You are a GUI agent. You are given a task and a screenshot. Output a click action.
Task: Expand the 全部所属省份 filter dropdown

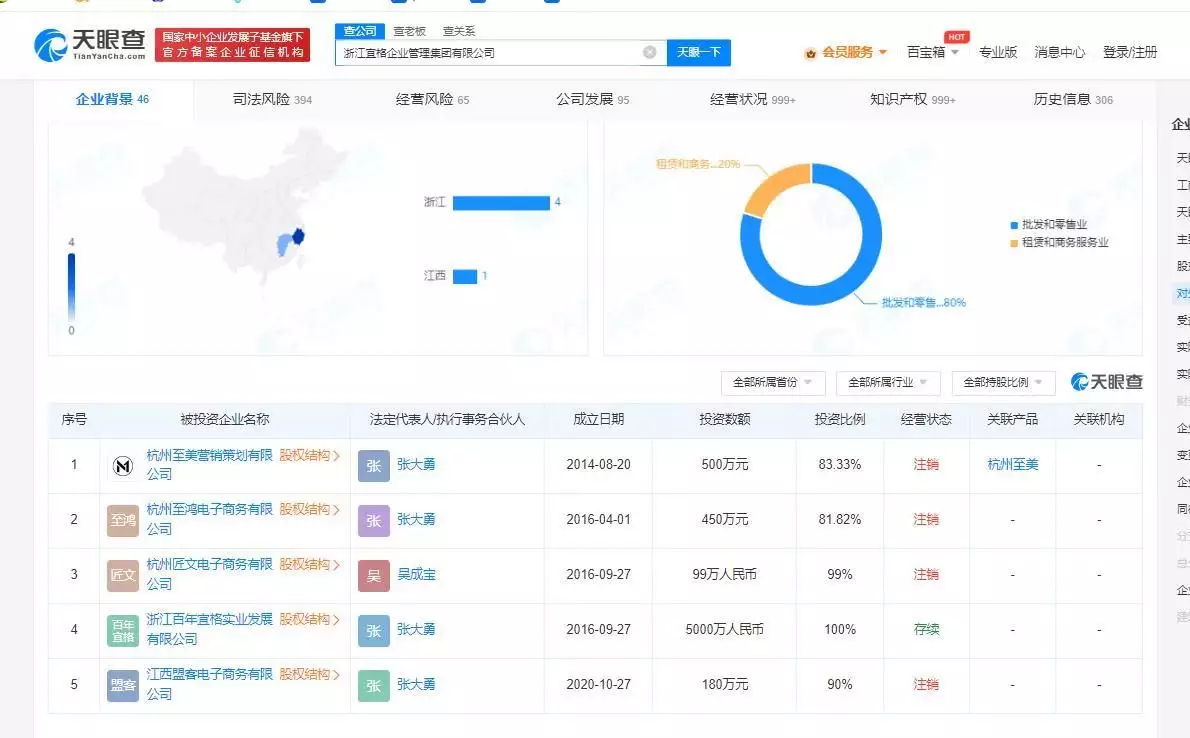(773, 383)
